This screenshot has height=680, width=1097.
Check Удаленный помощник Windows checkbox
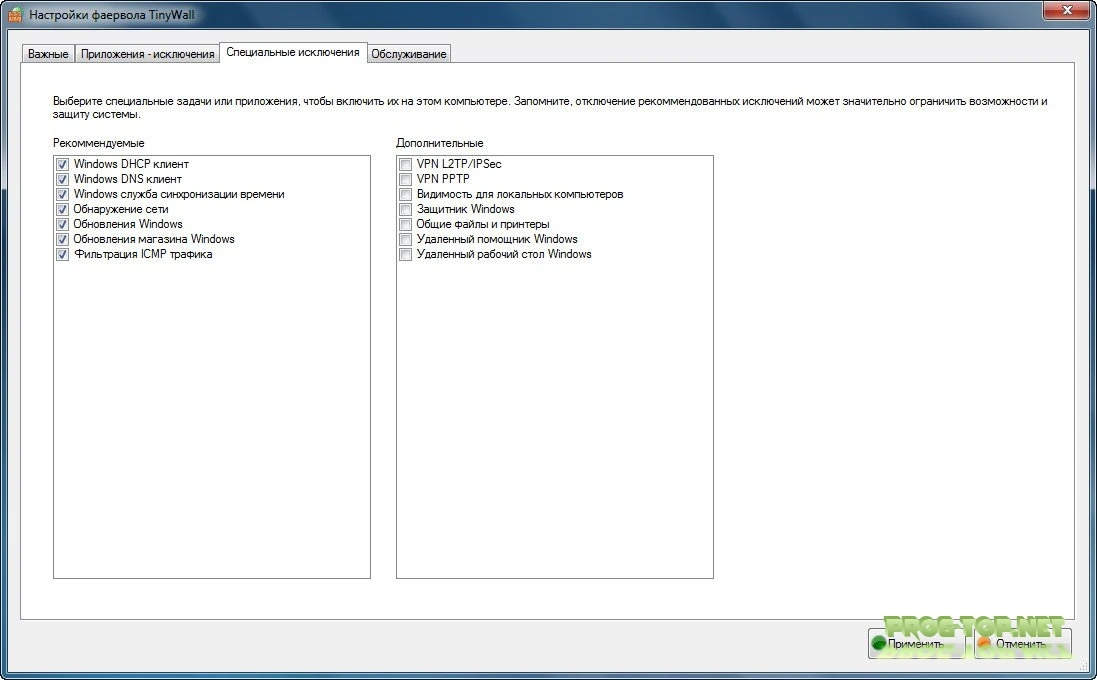[x=405, y=239]
